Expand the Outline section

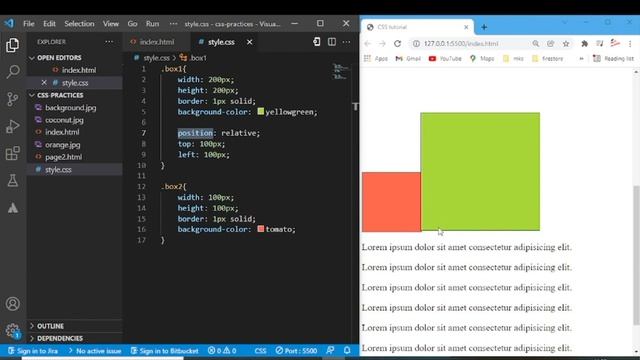click(75, 326)
